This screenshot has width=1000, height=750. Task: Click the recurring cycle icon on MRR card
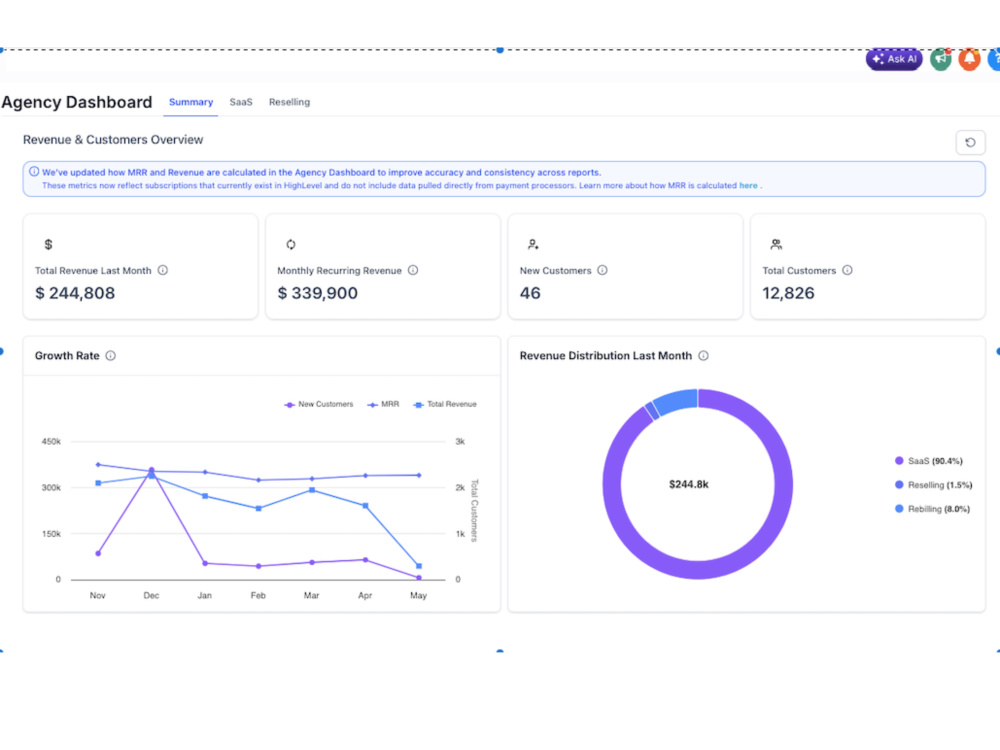click(x=291, y=244)
